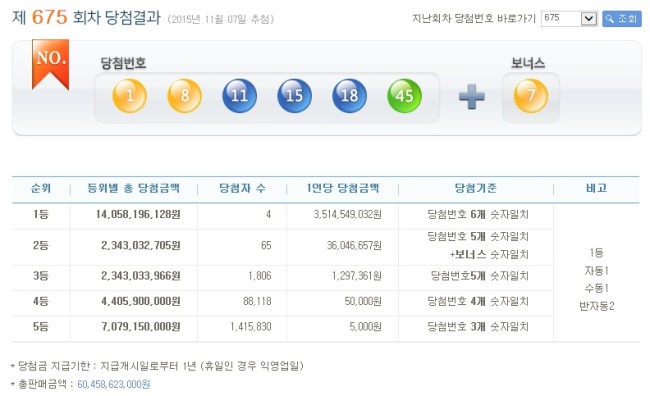This screenshot has width=650, height=396.
Task: Click the yellow ball number 8
Action: (x=184, y=96)
